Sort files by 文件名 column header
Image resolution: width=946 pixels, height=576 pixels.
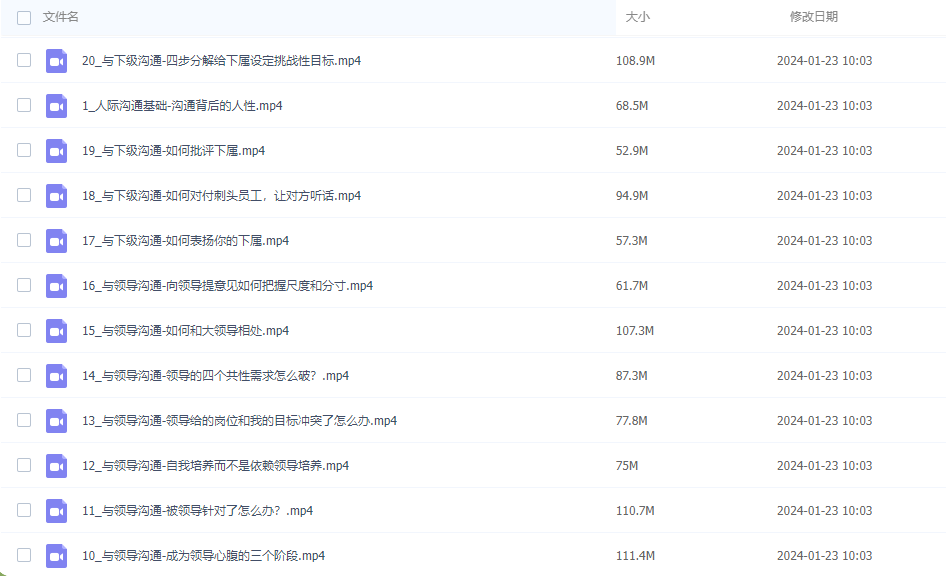[x=61, y=17]
